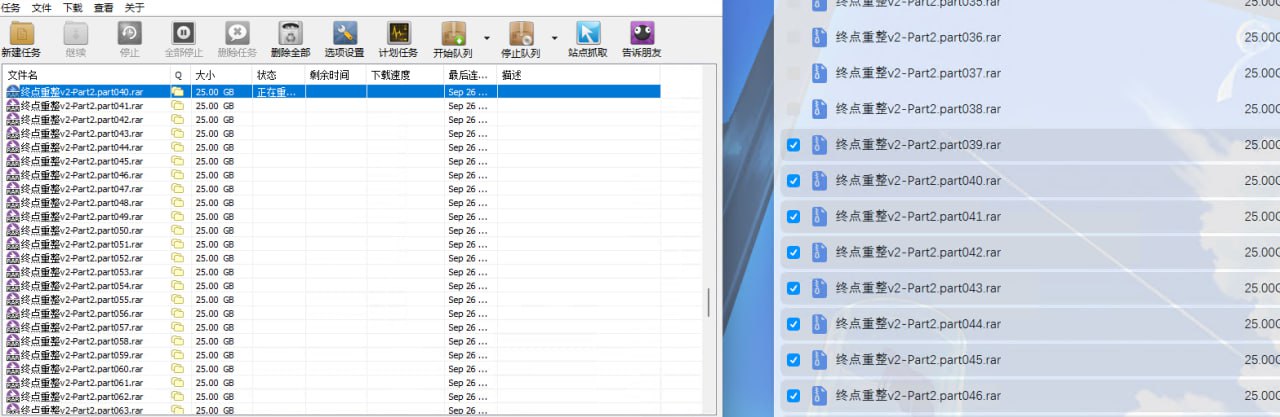
Task: Check the box for Part2.part037.rar
Action: click(793, 73)
